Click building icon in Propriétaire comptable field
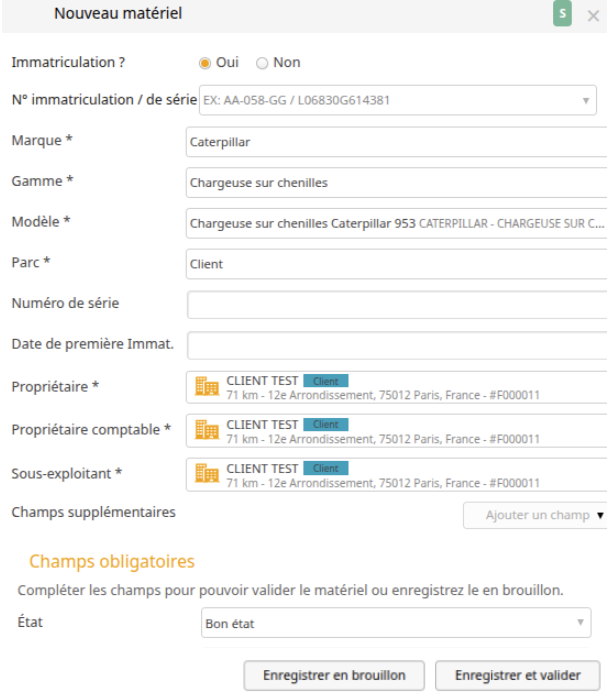Viewport: 615px width, 699px height. tap(207, 430)
